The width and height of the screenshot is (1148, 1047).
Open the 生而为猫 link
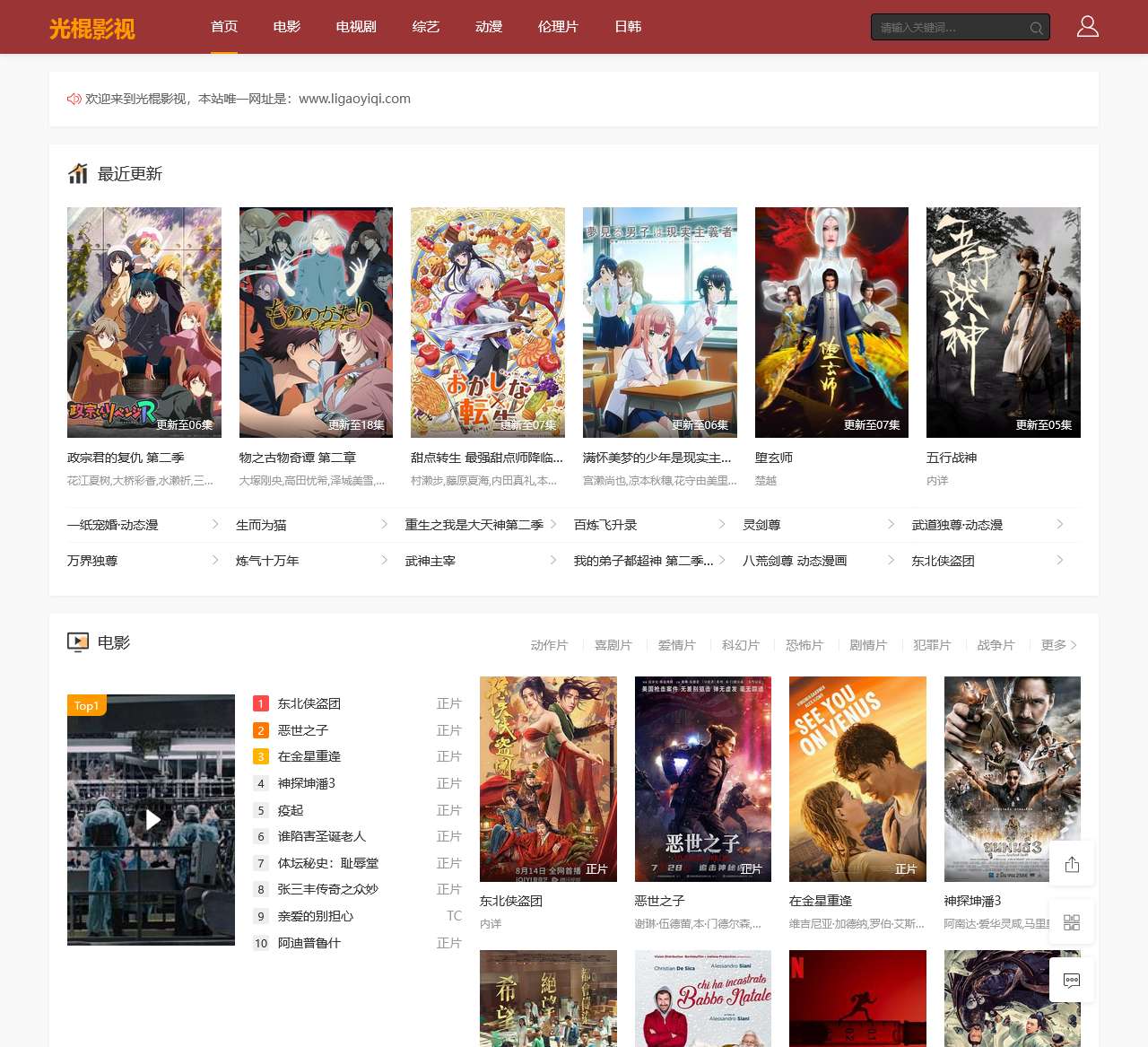261,525
